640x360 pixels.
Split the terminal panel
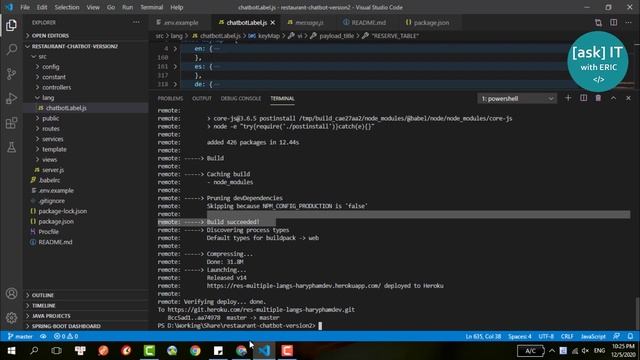tap(583, 98)
